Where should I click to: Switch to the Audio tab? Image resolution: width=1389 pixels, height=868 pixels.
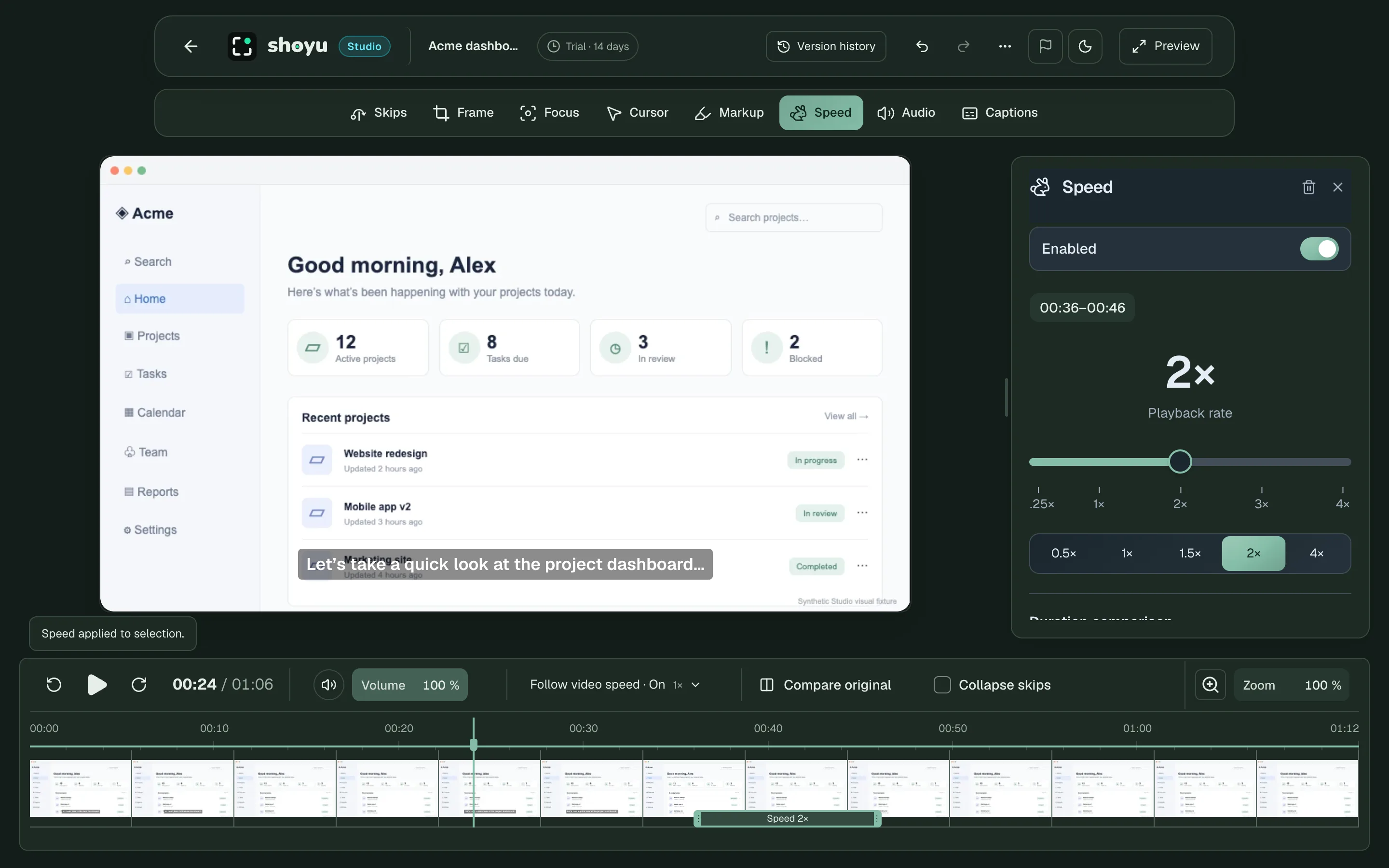[906, 112]
